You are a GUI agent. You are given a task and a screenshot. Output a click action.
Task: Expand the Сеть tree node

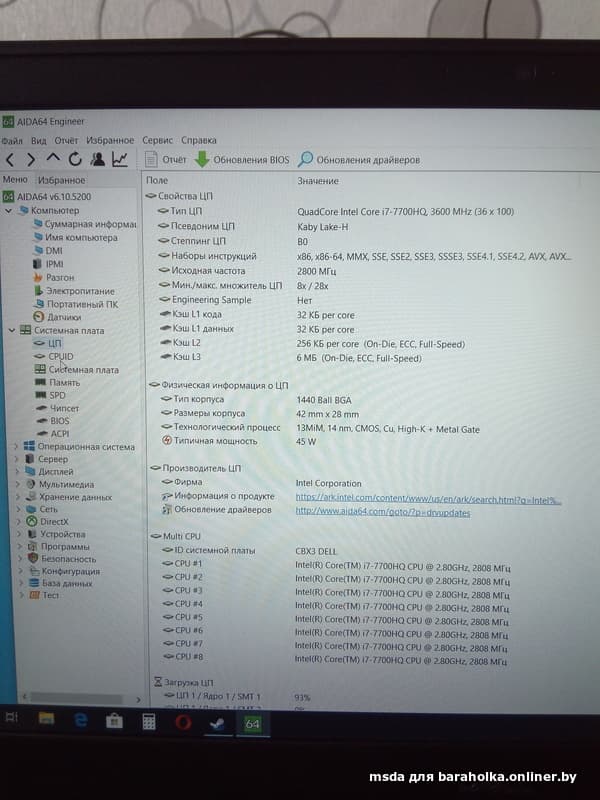pos(19,509)
